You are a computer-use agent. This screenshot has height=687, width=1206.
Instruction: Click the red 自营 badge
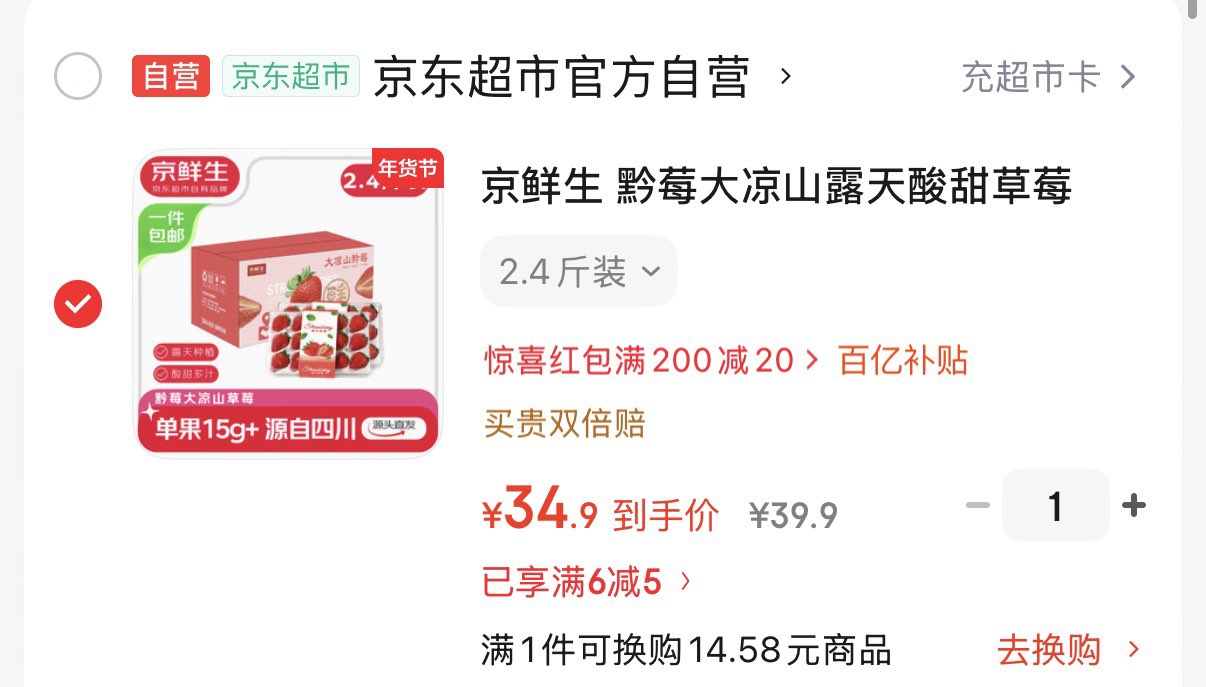point(171,76)
